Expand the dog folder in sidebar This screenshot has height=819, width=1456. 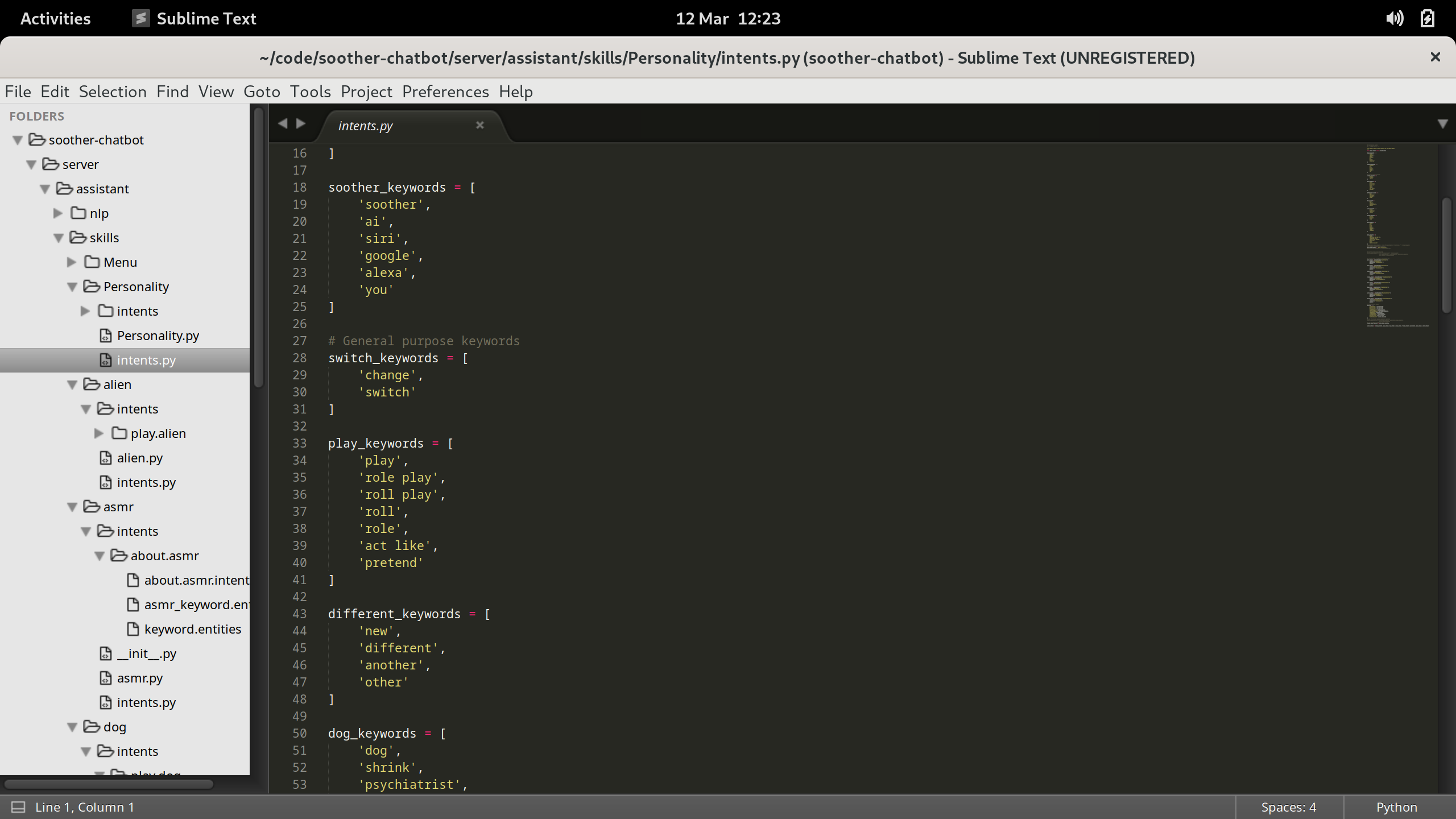(72, 726)
